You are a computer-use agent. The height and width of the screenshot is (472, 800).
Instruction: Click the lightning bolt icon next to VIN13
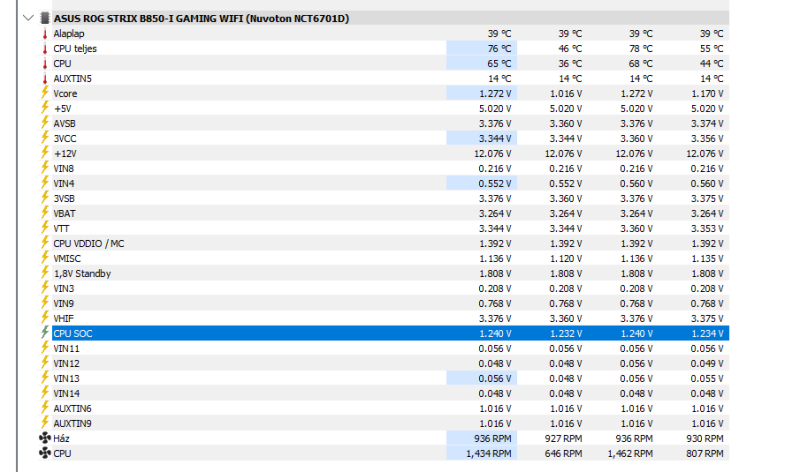point(45,379)
